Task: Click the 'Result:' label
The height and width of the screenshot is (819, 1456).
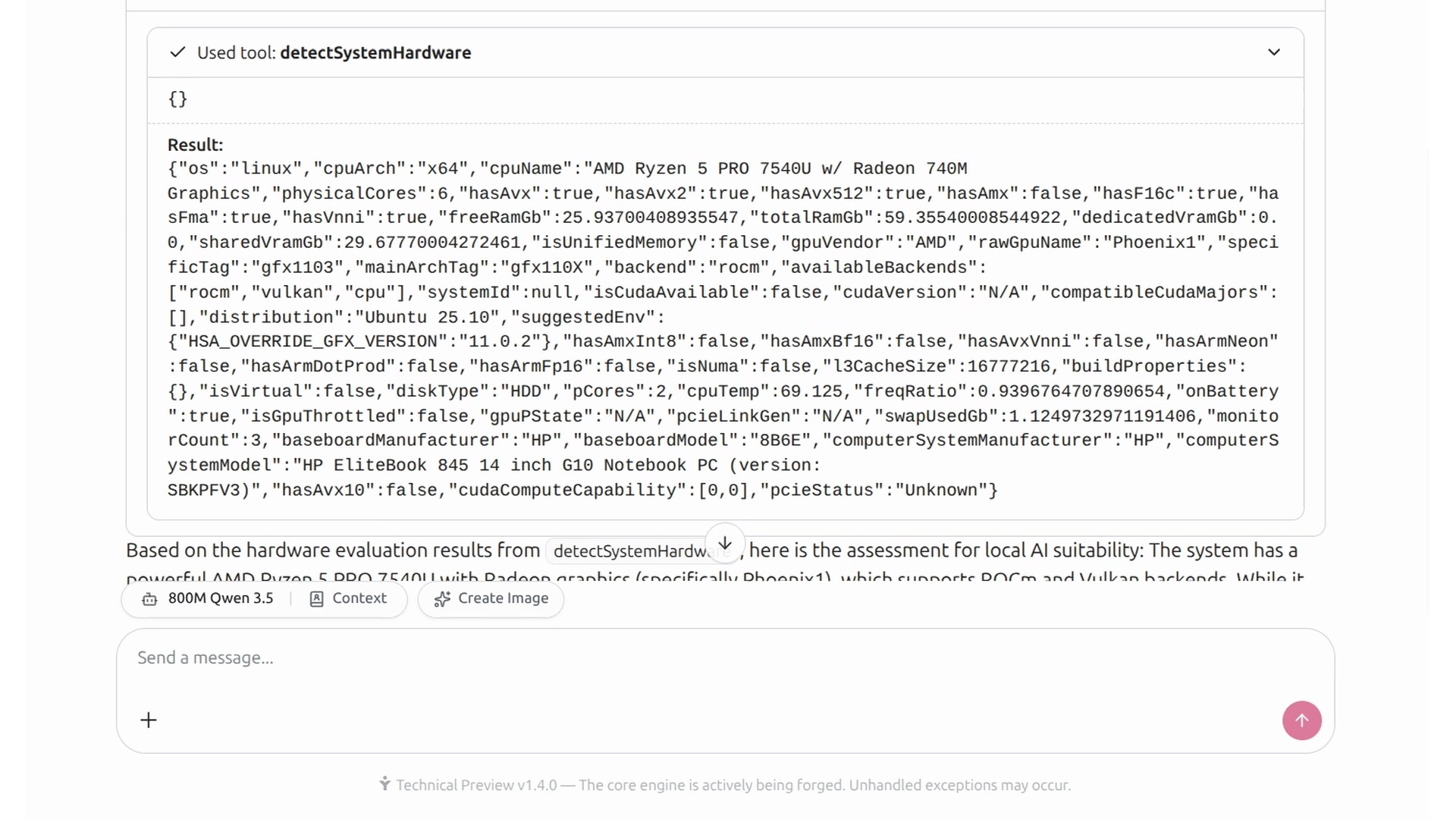Action: [x=196, y=145]
